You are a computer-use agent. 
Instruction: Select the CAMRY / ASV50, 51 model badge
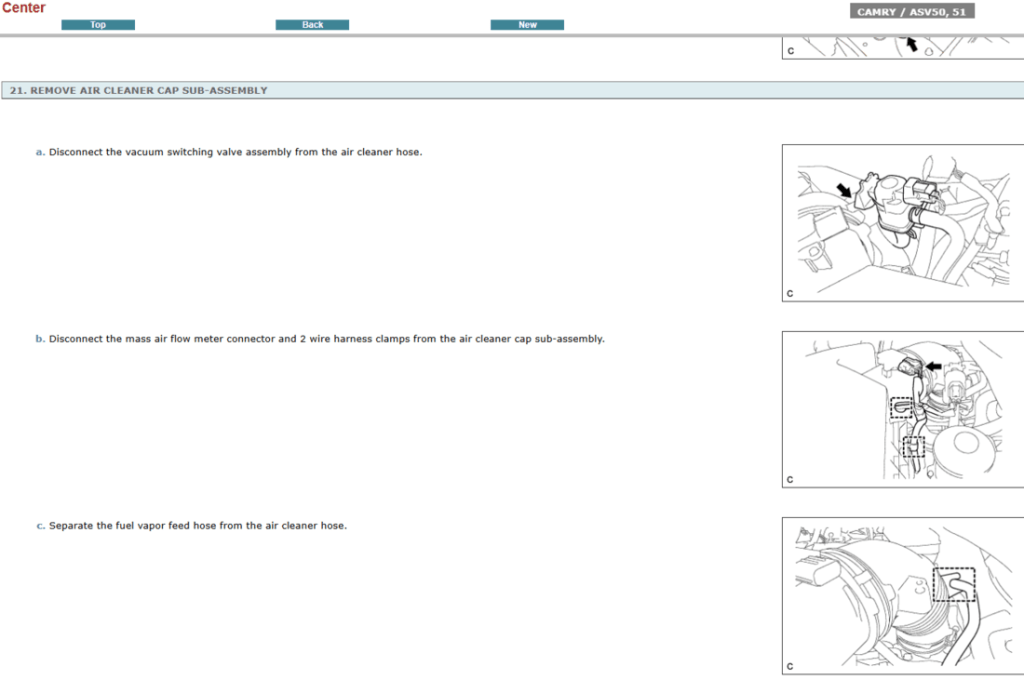pyautogui.click(x=912, y=12)
